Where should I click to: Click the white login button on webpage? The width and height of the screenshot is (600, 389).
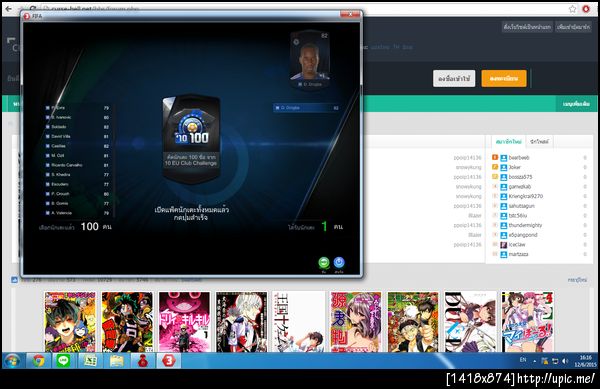tap(454, 78)
